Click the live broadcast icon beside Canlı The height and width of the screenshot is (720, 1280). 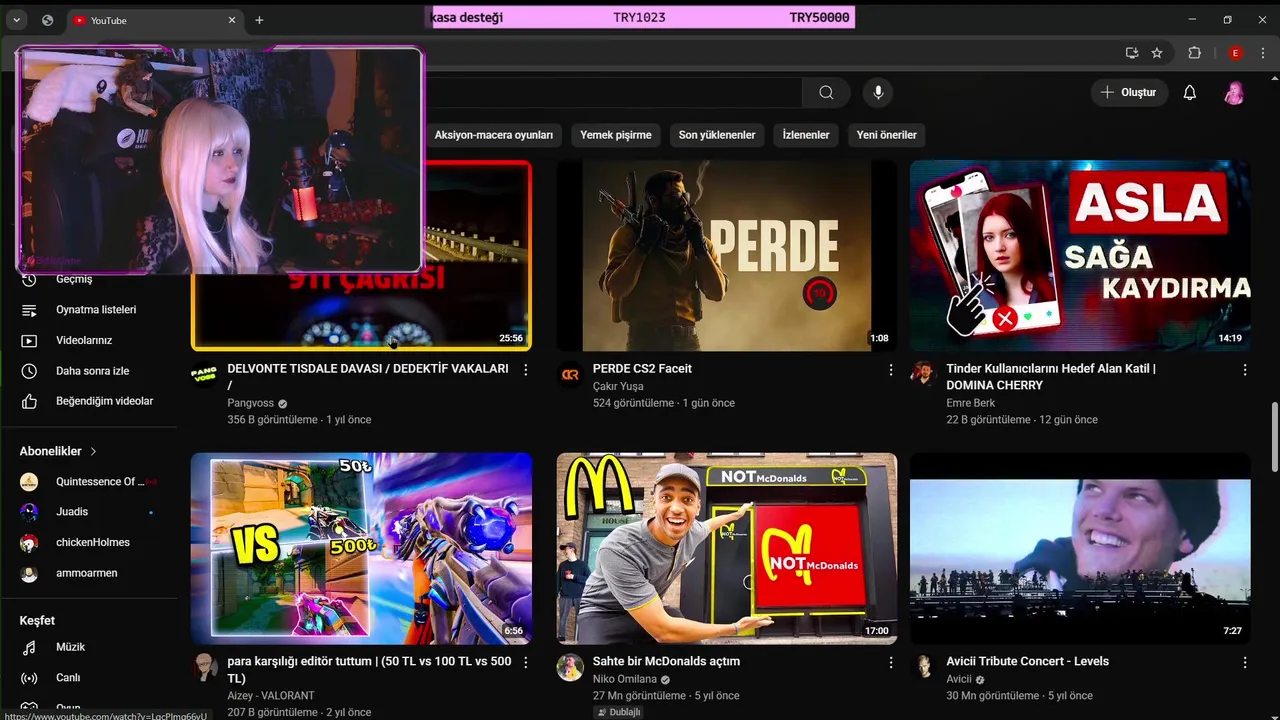click(29, 678)
